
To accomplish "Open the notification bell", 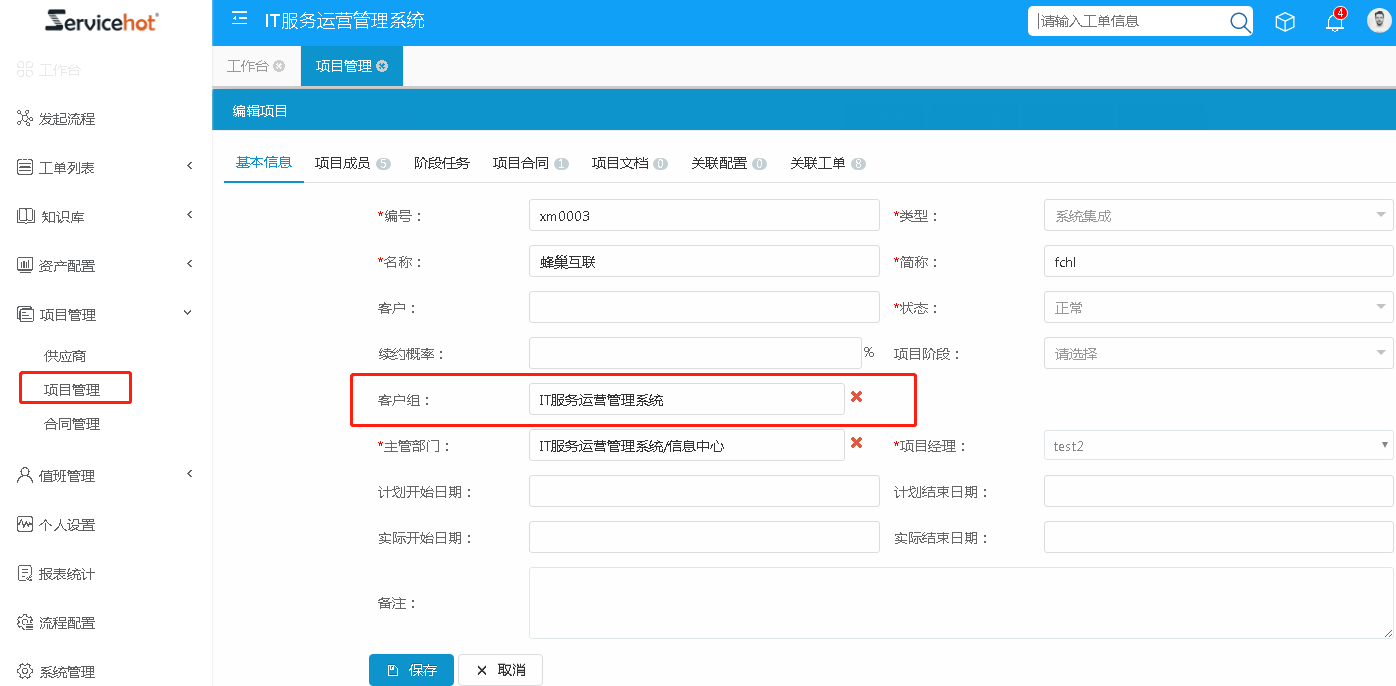I will click(1334, 22).
